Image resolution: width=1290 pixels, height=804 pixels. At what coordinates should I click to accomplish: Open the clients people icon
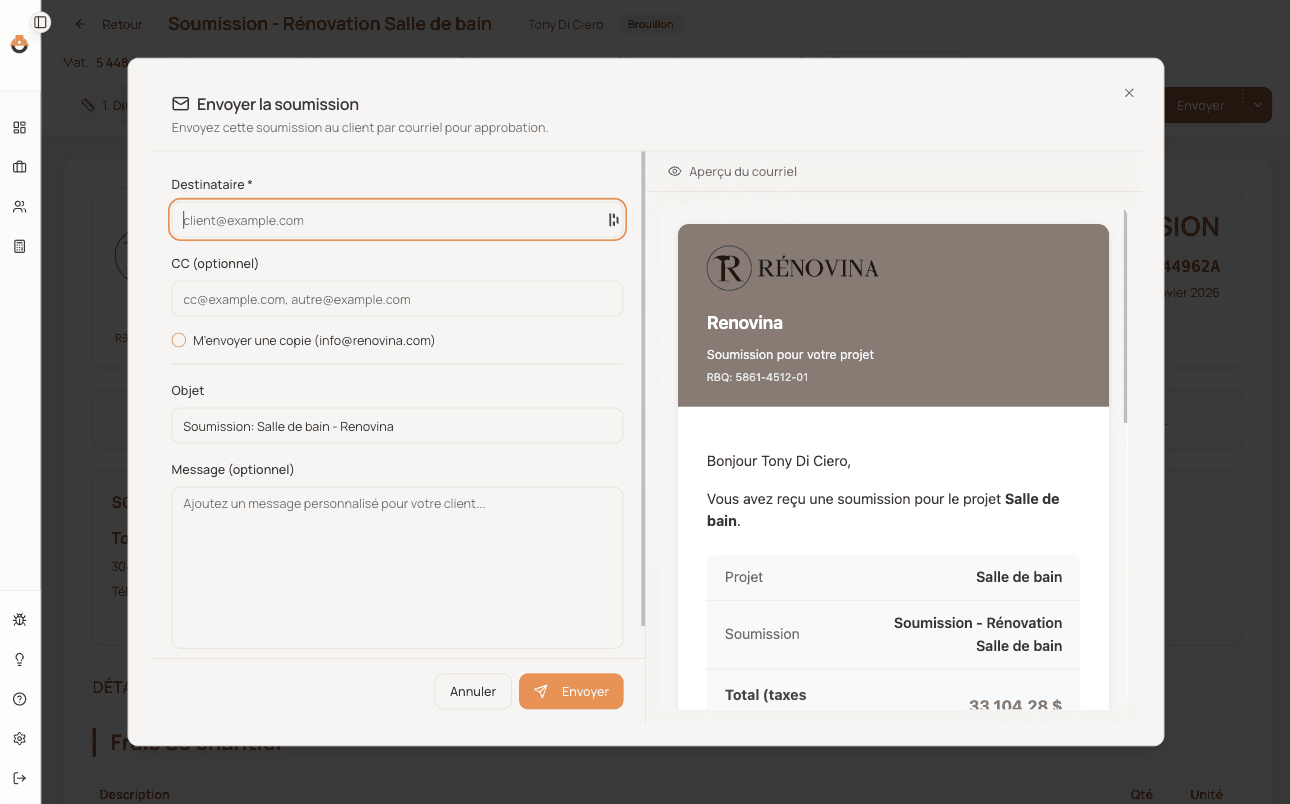tap(19, 207)
